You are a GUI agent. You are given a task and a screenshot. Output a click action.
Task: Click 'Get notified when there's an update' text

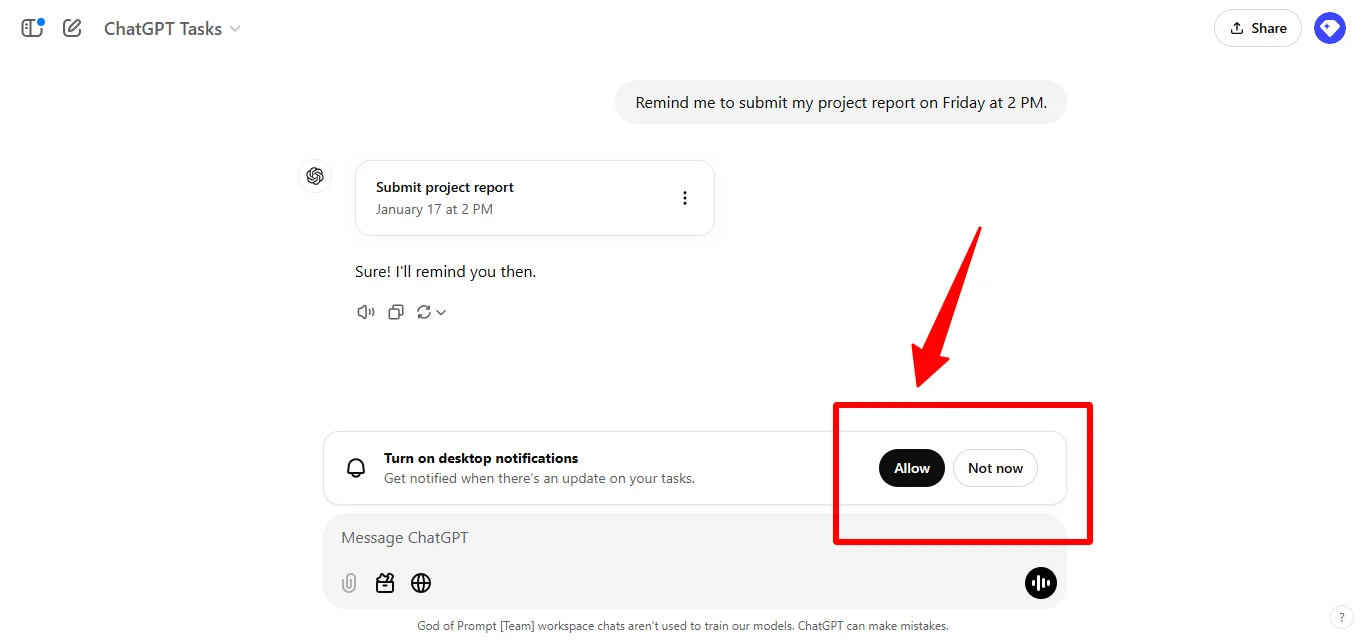coord(539,478)
